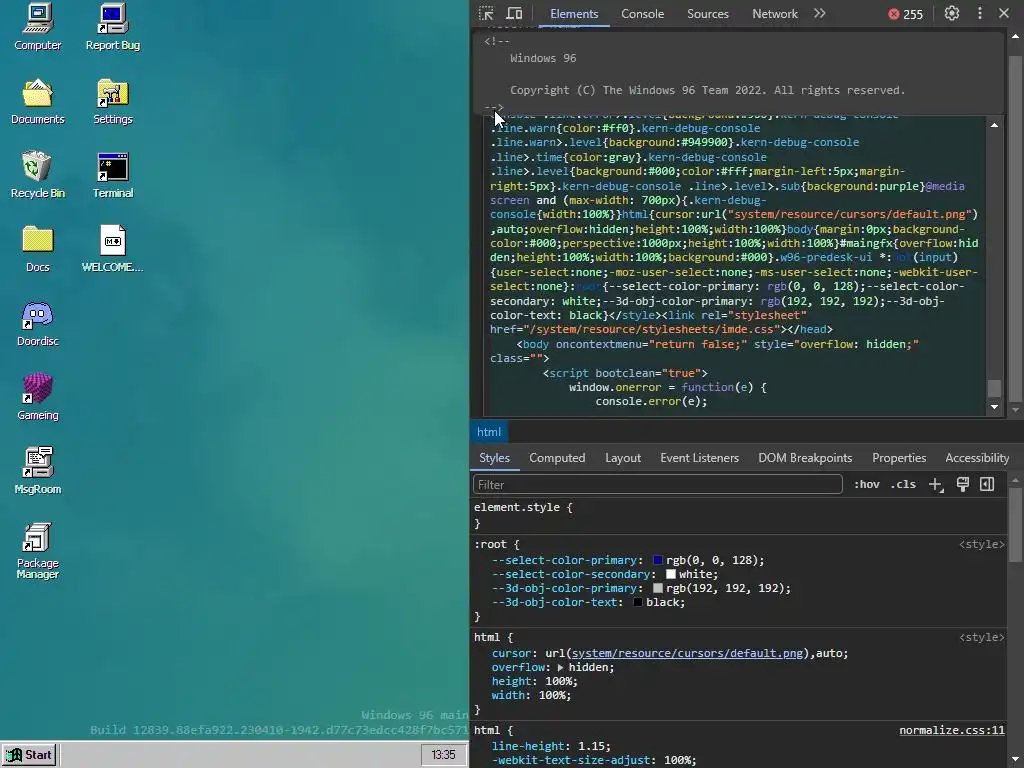Image resolution: width=1024 pixels, height=768 pixels.
Task: Open the Report Bug shortcut
Action: (112, 27)
